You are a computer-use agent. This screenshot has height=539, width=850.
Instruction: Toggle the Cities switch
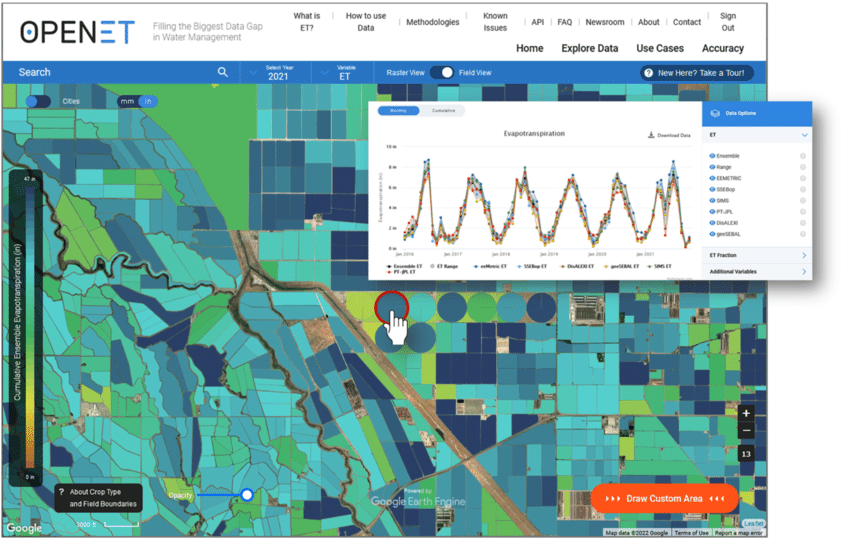click(38, 101)
